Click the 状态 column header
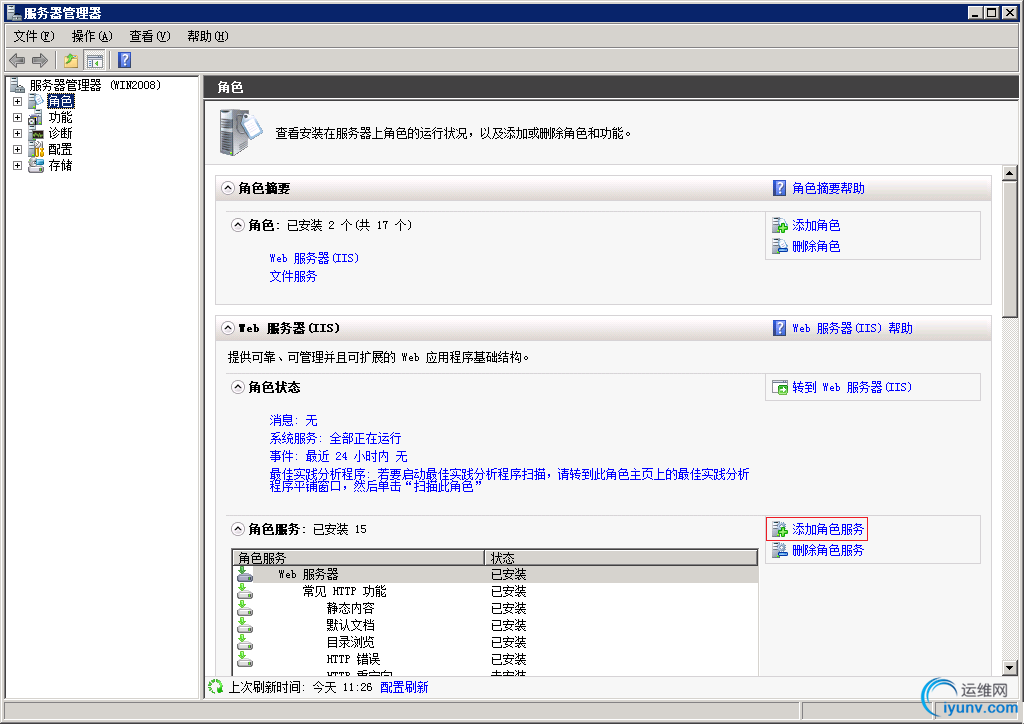 point(621,558)
